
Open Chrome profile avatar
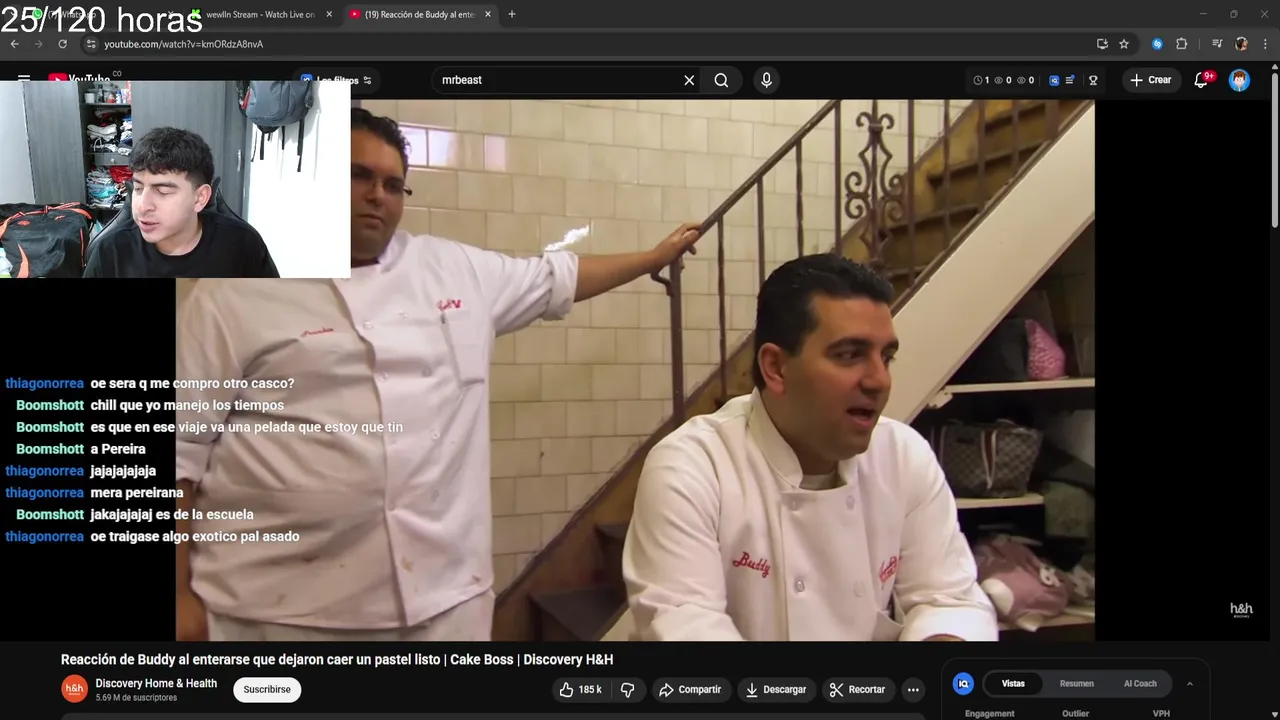click(1241, 44)
